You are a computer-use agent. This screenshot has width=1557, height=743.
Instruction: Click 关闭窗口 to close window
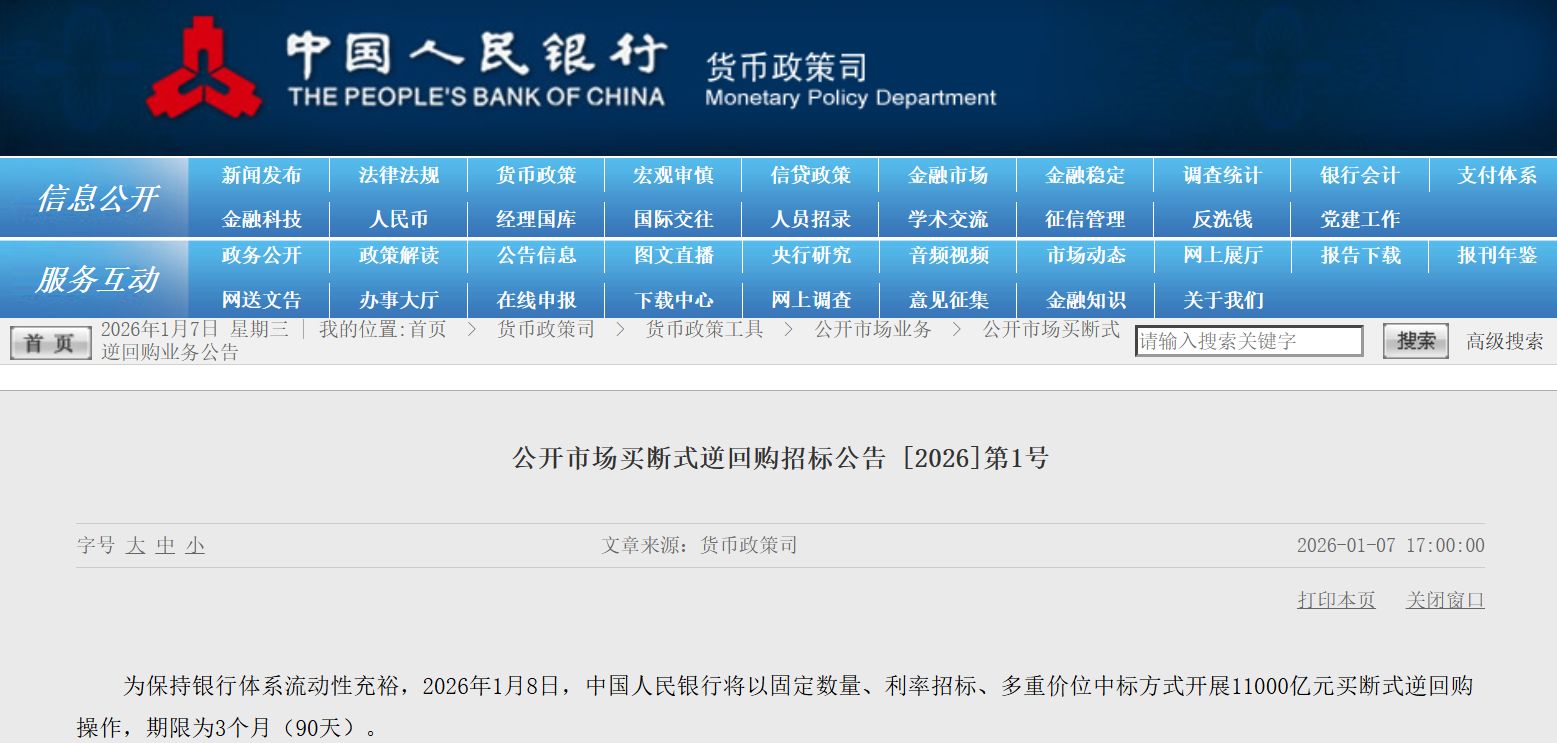click(x=1445, y=600)
